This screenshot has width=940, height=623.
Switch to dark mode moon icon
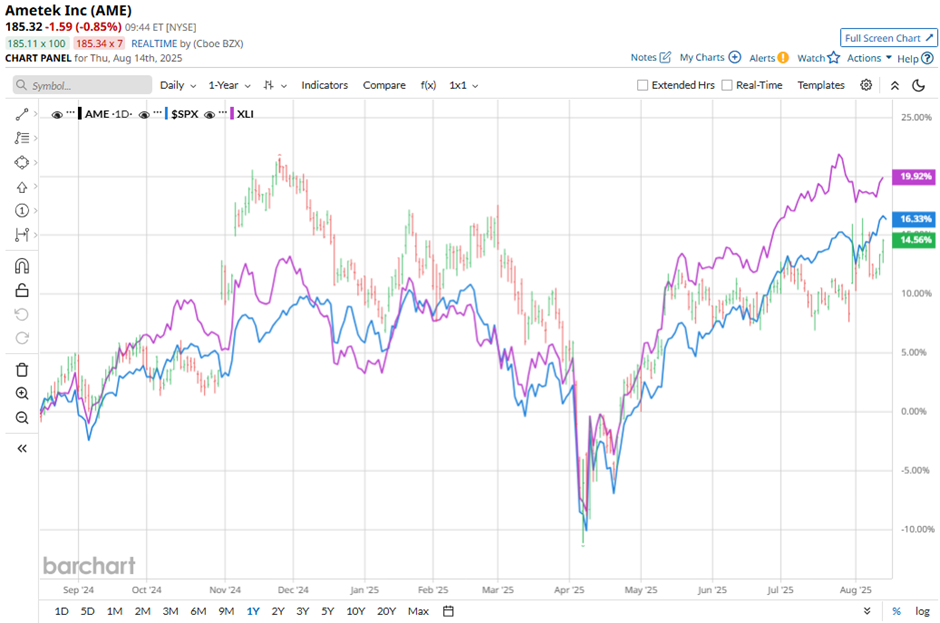tap(918, 85)
